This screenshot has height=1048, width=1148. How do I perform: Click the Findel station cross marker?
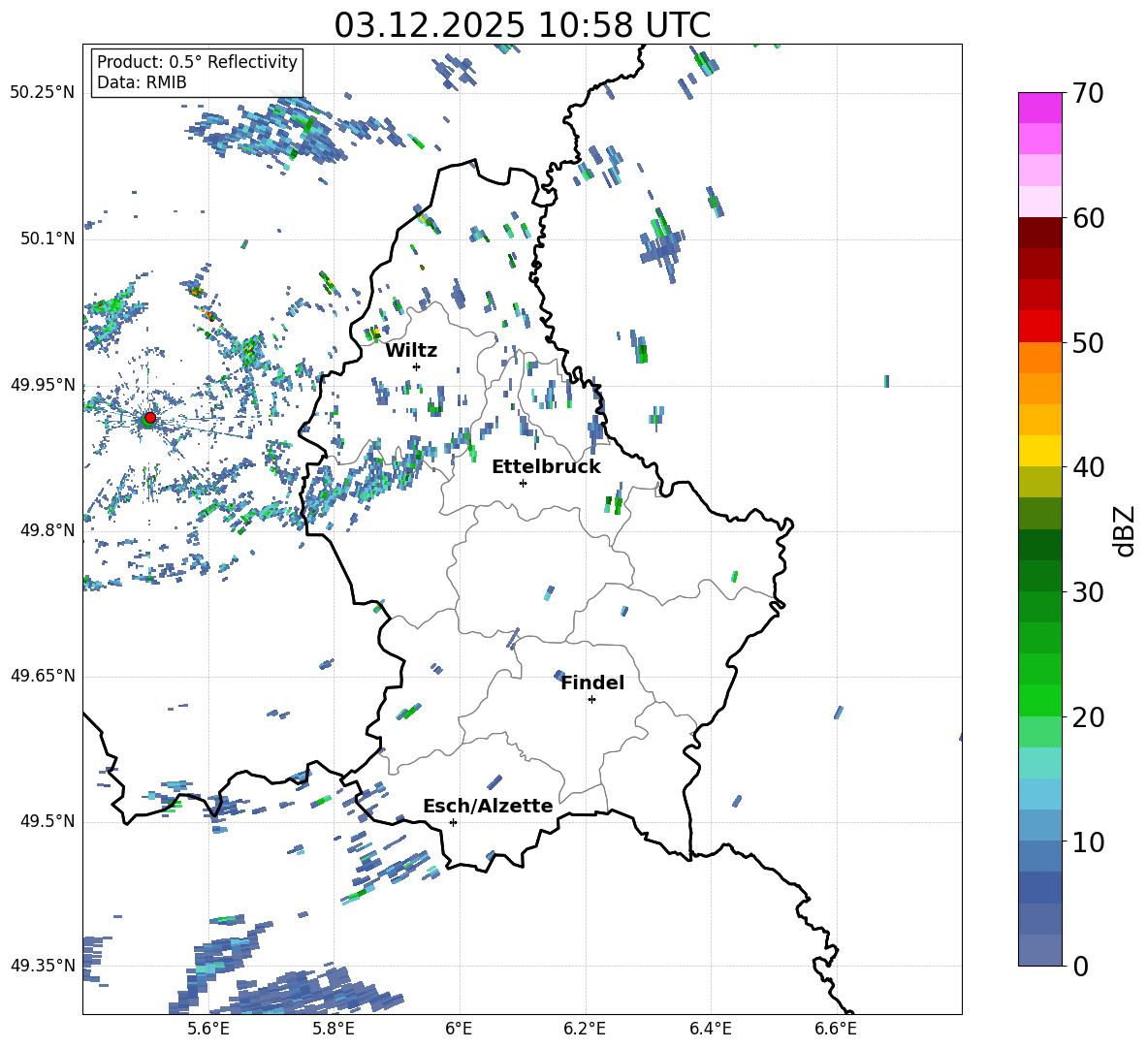pos(591,700)
